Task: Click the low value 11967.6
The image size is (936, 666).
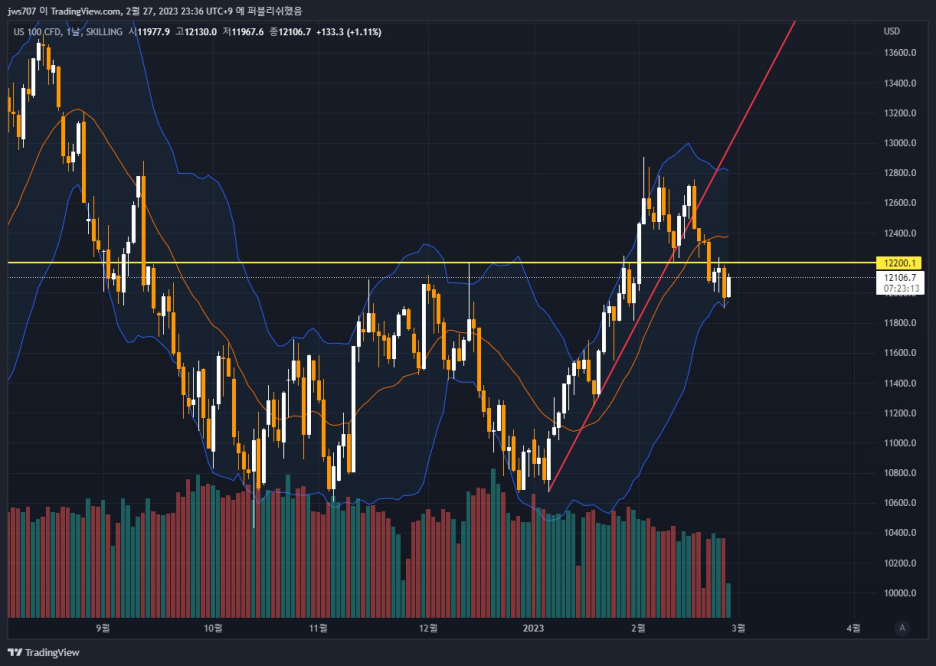Action: click(247, 32)
